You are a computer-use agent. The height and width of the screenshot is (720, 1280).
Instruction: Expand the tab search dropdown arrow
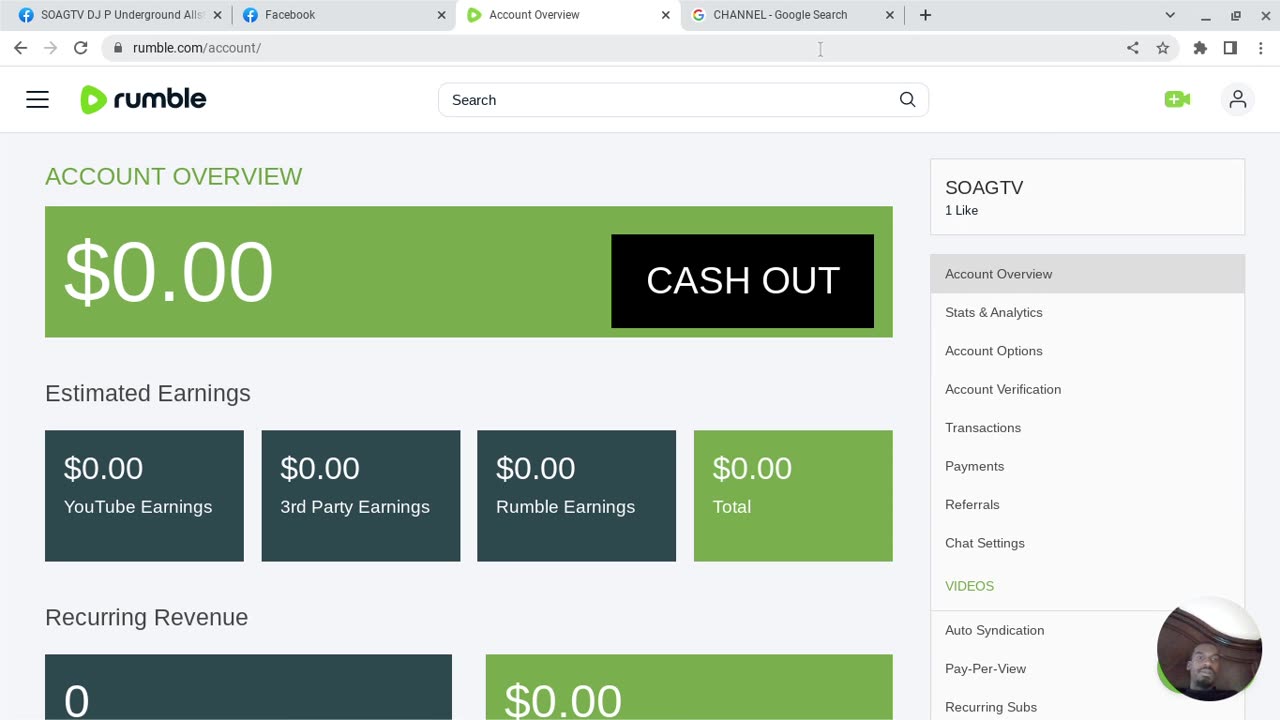[x=1170, y=15]
